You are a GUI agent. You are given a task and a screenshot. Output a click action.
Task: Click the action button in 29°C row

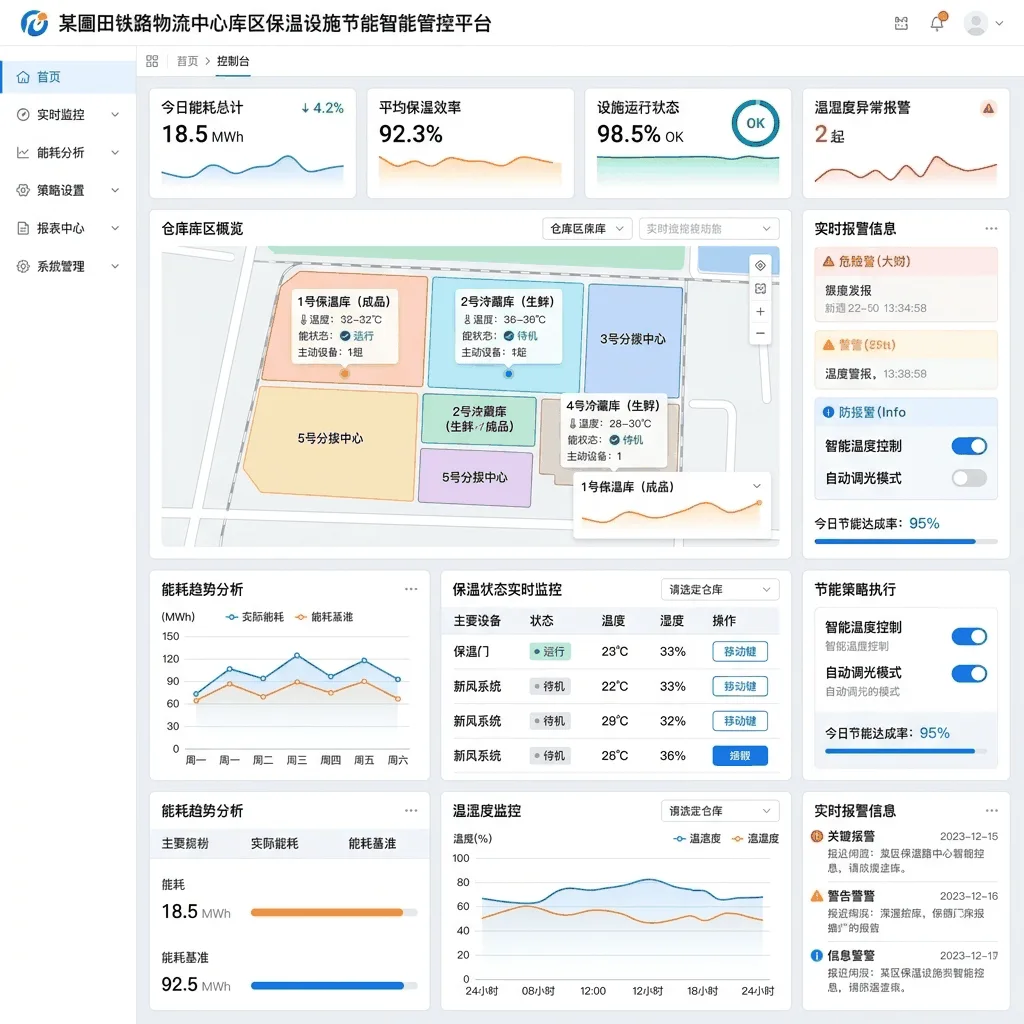tap(740, 721)
